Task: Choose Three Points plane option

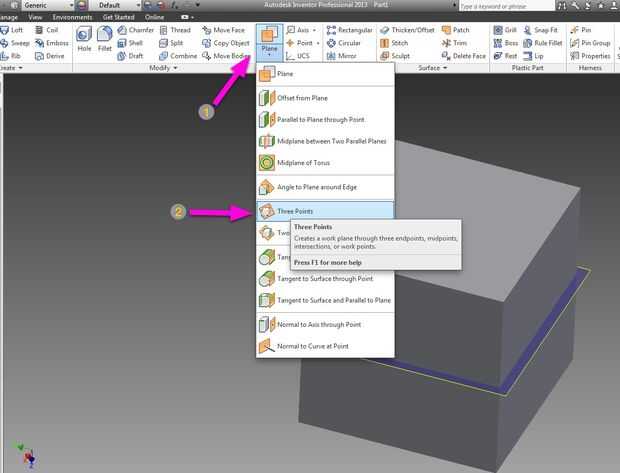Action: 325,211
